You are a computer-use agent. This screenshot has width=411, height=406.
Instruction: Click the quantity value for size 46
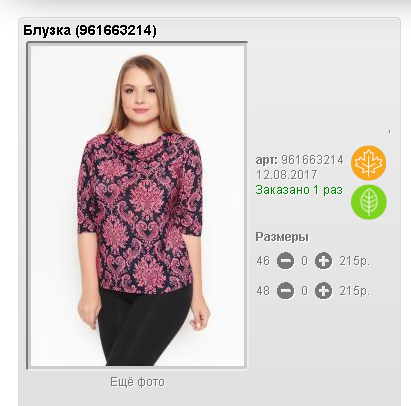coord(304,261)
